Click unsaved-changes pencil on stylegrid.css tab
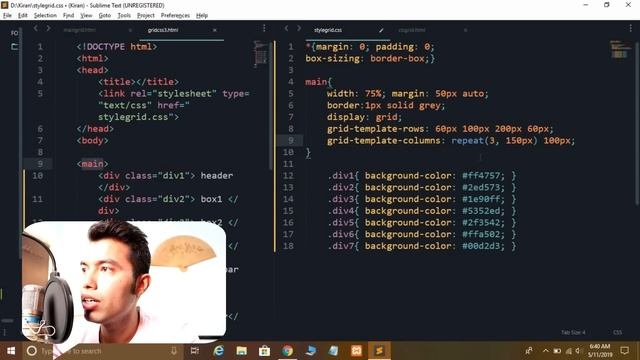The image size is (640, 360). (x=381, y=30)
